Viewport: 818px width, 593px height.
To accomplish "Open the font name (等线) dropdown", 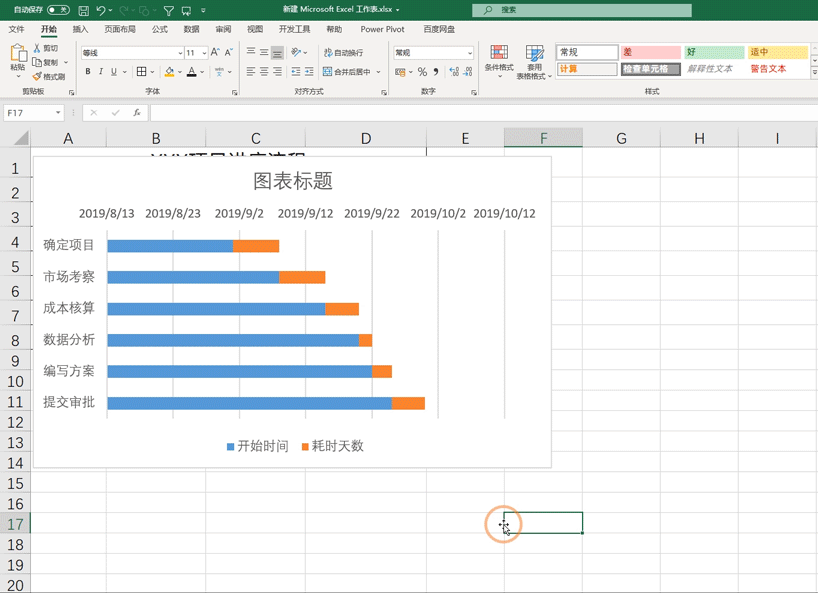I will 180,53.
